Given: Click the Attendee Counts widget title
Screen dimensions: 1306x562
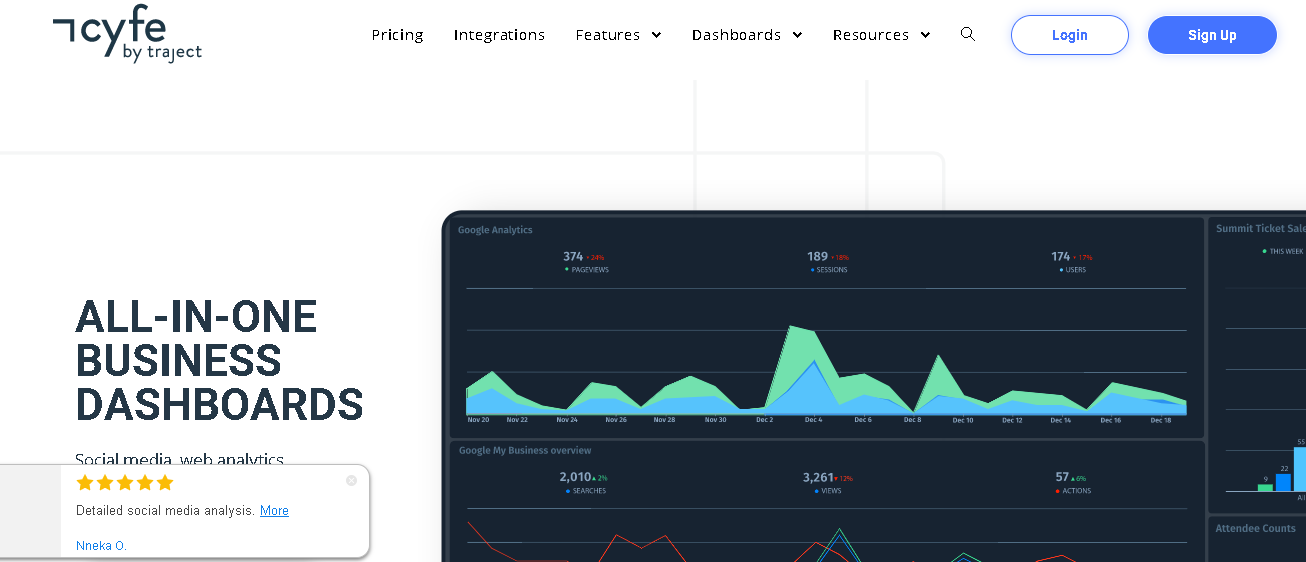Looking at the screenshot, I should click(1255, 529).
